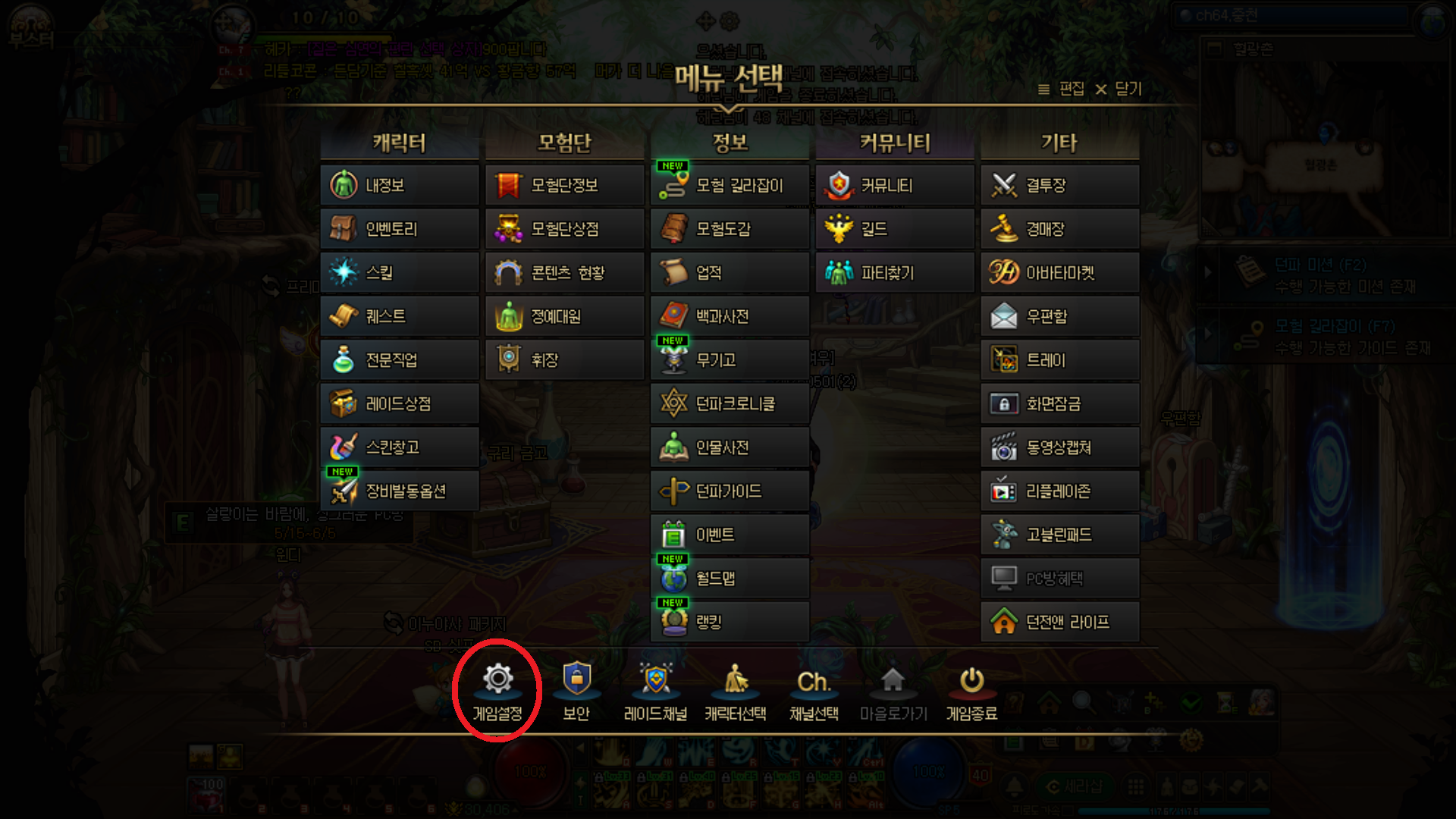Expand the 모험 길라잡이 (F7) panel arrow
The width and height of the screenshot is (1456, 822).
tap(1208, 333)
